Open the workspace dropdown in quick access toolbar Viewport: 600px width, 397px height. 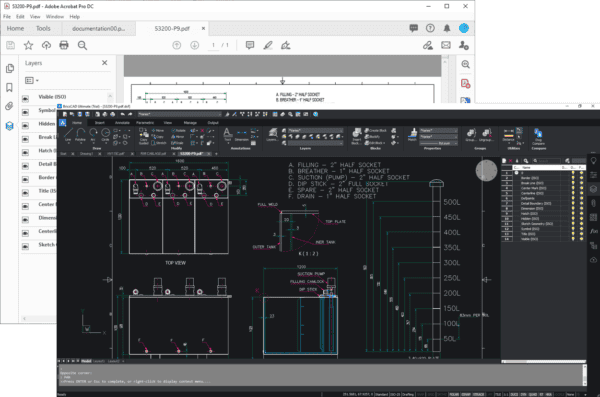pyautogui.click(x=179, y=114)
